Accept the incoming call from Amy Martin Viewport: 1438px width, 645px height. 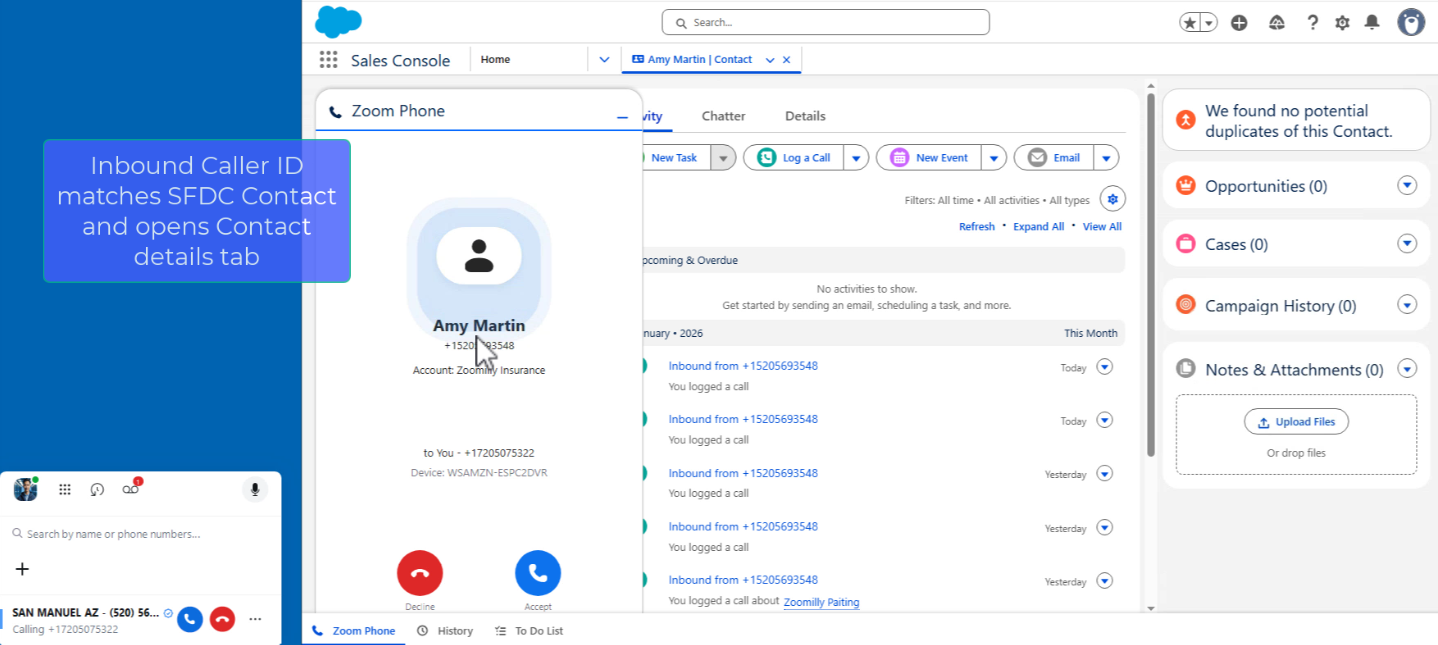tap(537, 573)
